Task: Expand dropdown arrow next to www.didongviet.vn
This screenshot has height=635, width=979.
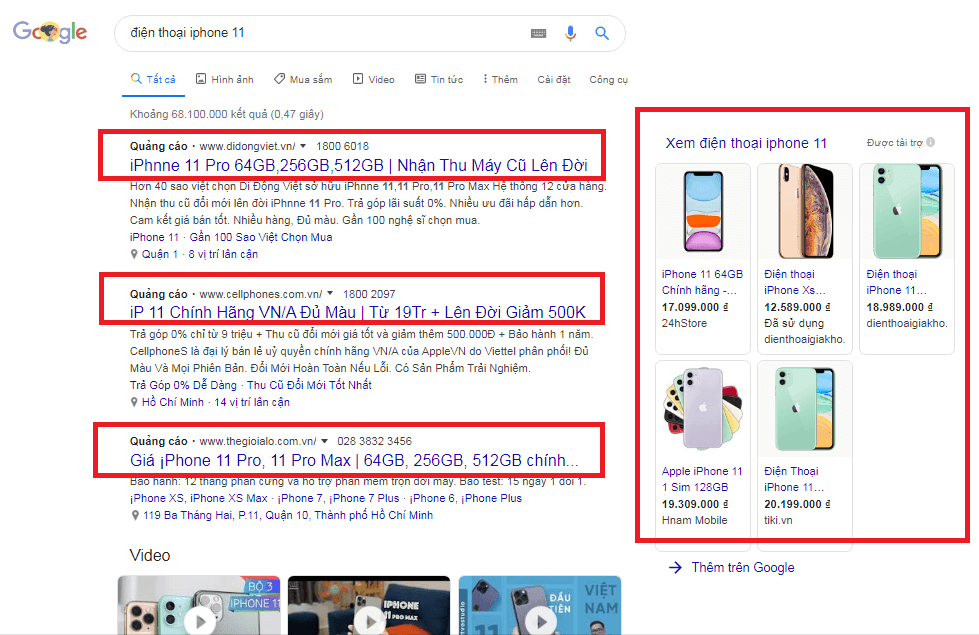Action: [303, 146]
